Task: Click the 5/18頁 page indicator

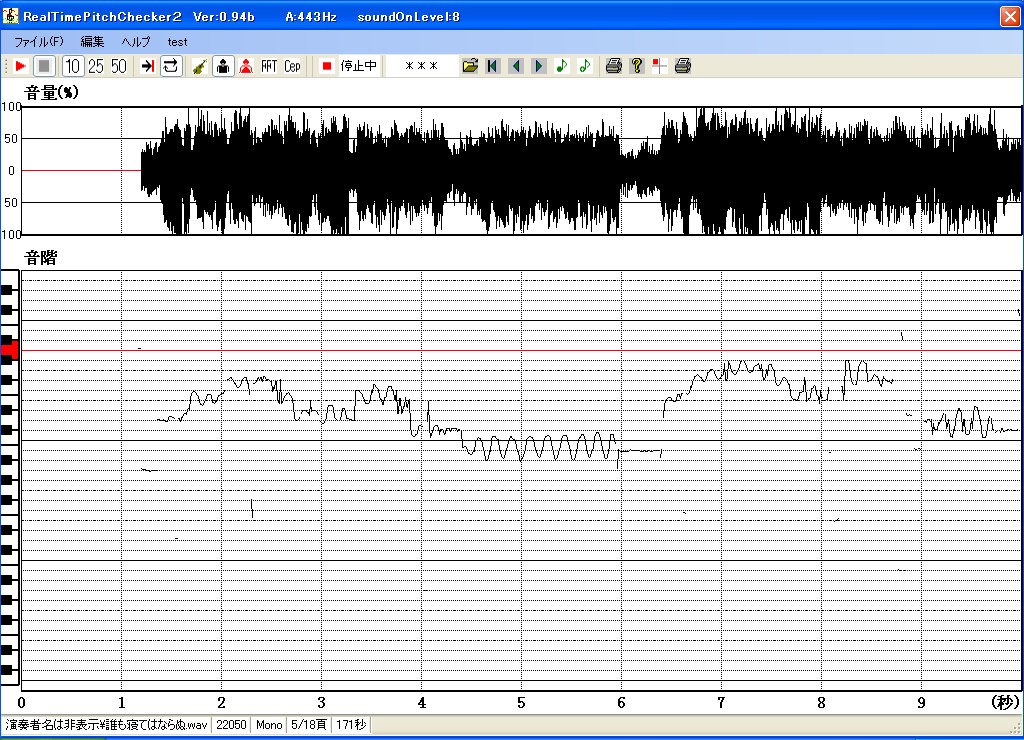Action: 308,724
